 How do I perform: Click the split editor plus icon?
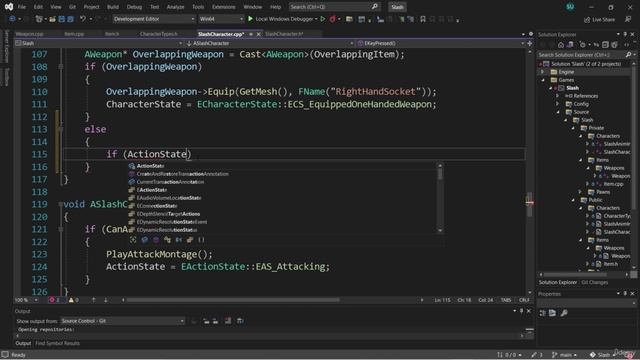coord(529,43)
